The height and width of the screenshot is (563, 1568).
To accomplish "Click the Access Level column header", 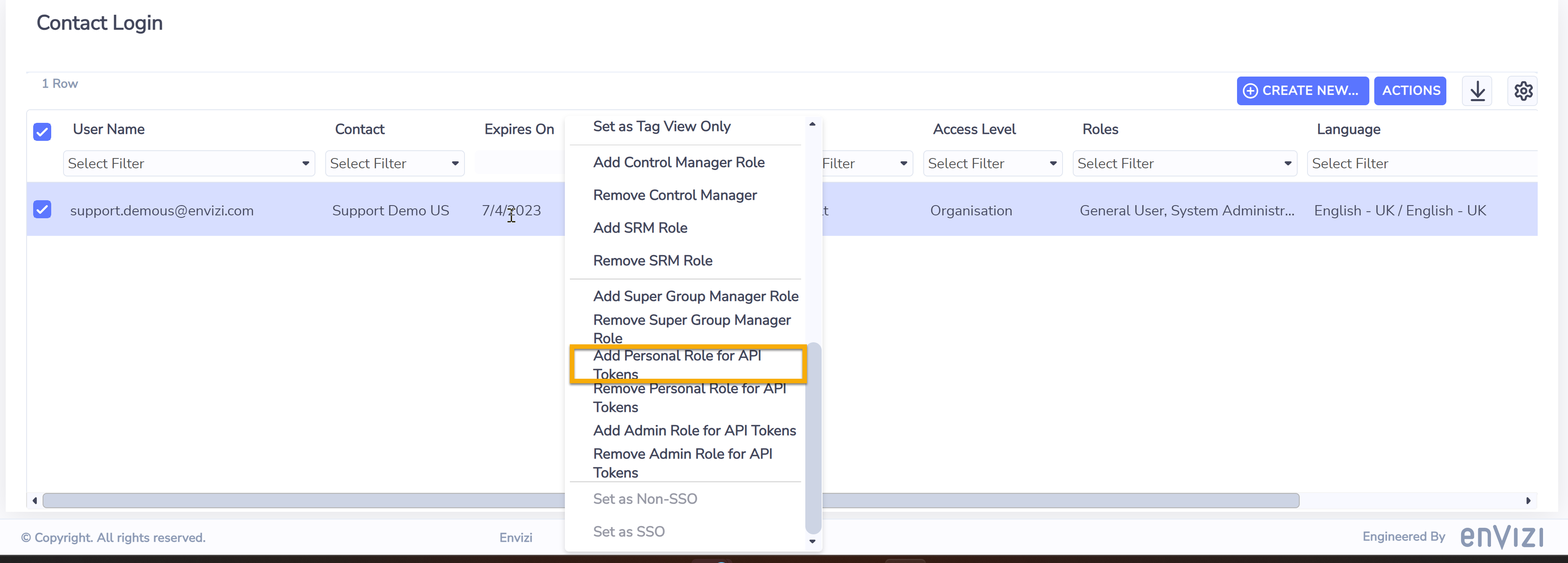I will point(974,130).
